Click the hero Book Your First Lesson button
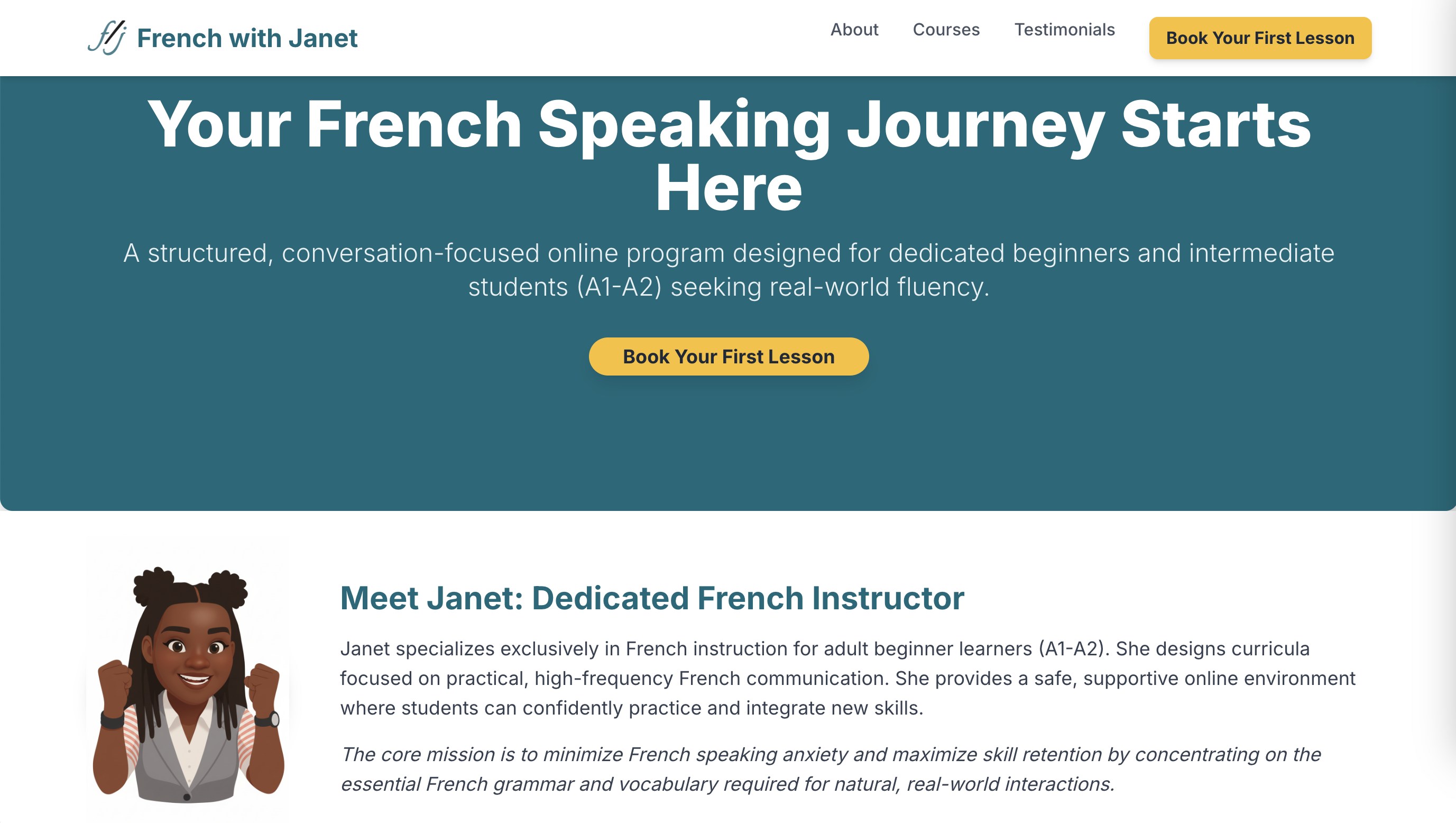Screen dimensions: 1456x823 (729, 356)
